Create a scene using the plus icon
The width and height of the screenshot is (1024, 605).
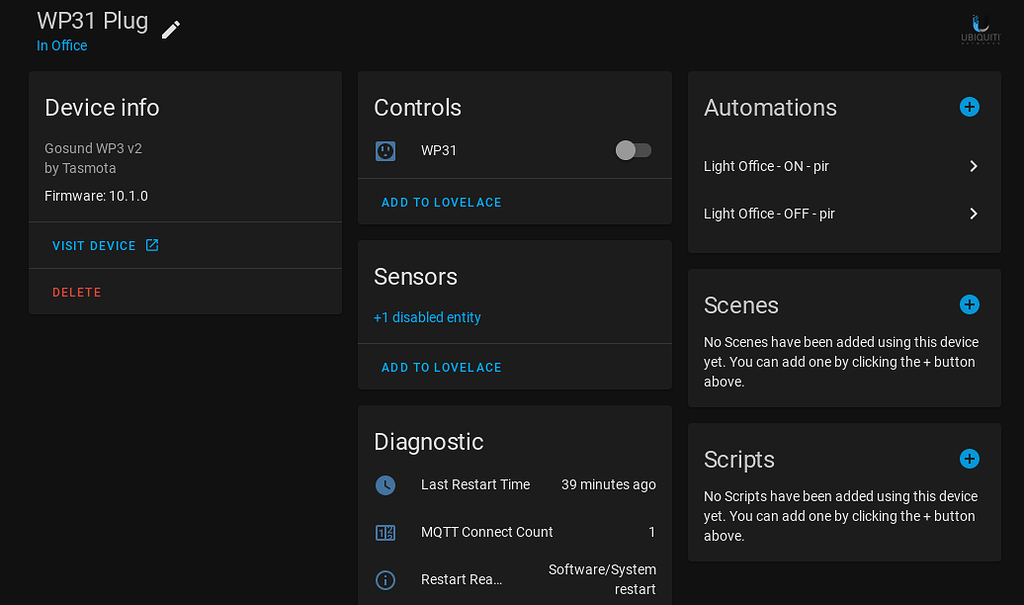[968, 304]
